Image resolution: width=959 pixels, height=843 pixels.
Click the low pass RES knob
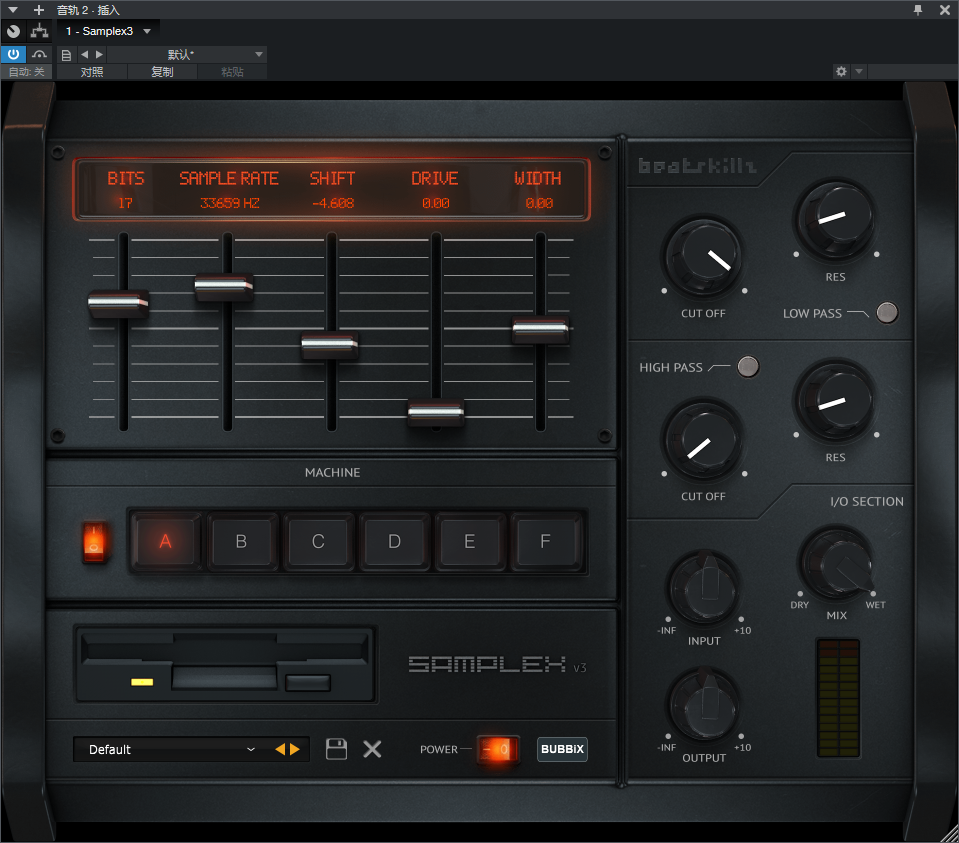[x=835, y=221]
